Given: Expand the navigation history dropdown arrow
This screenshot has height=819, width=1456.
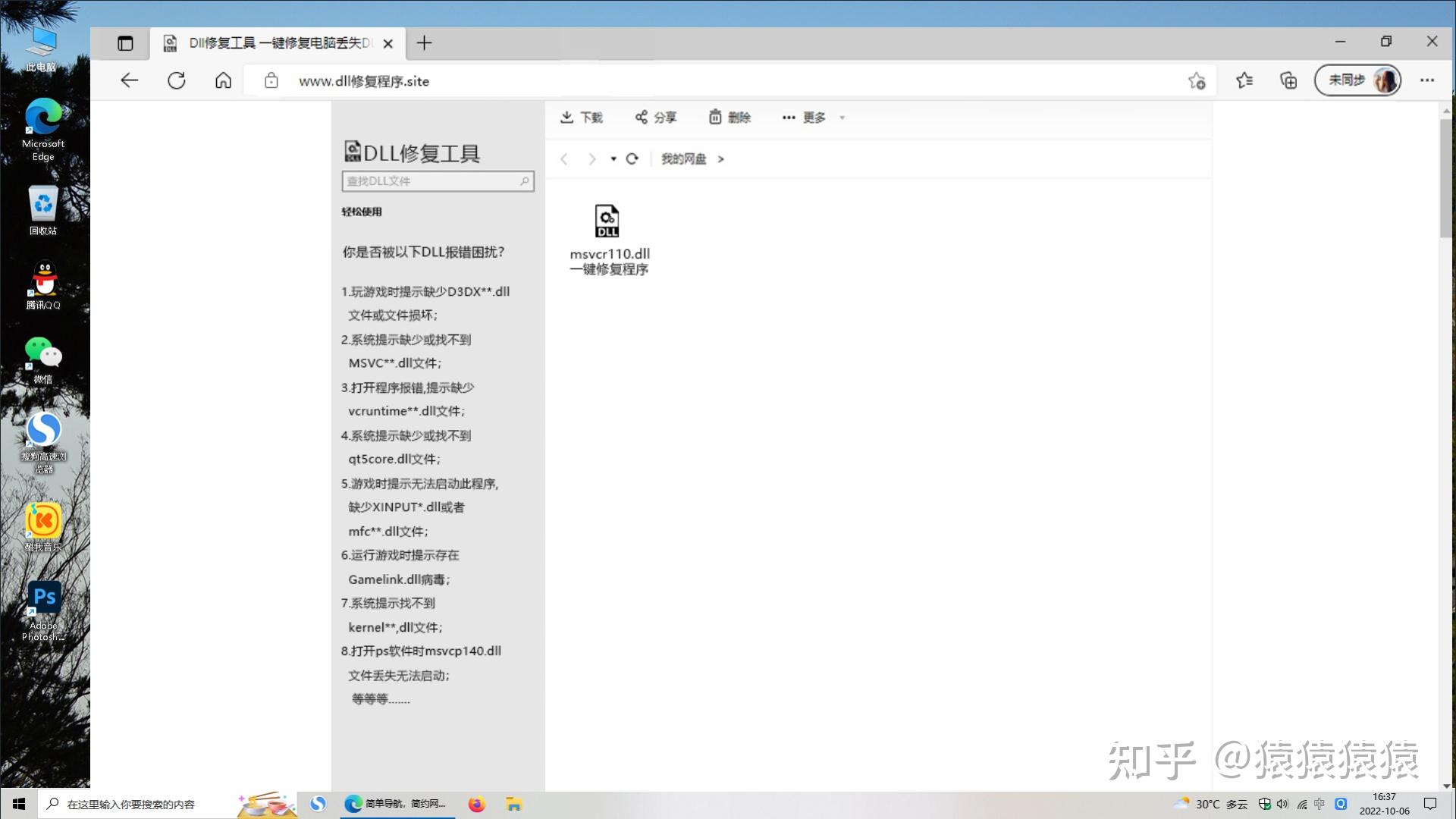Looking at the screenshot, I should click(613, 158).
